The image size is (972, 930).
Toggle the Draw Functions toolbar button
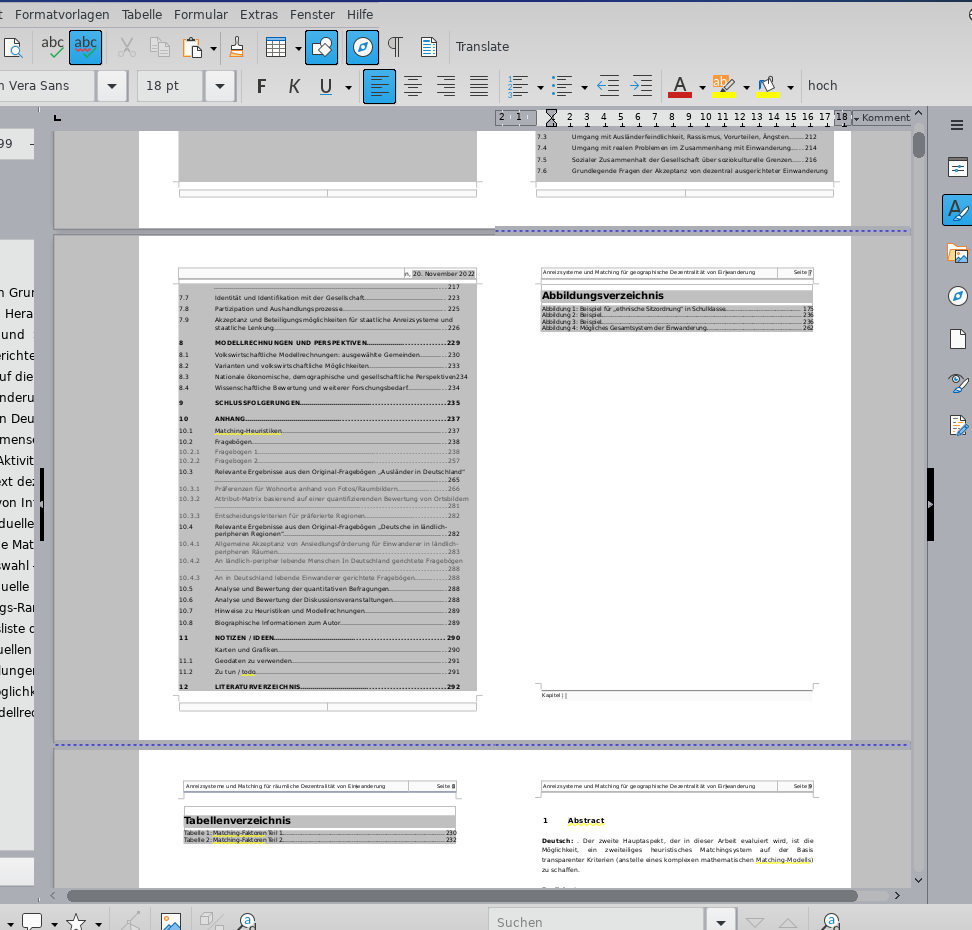click(322, 48)
